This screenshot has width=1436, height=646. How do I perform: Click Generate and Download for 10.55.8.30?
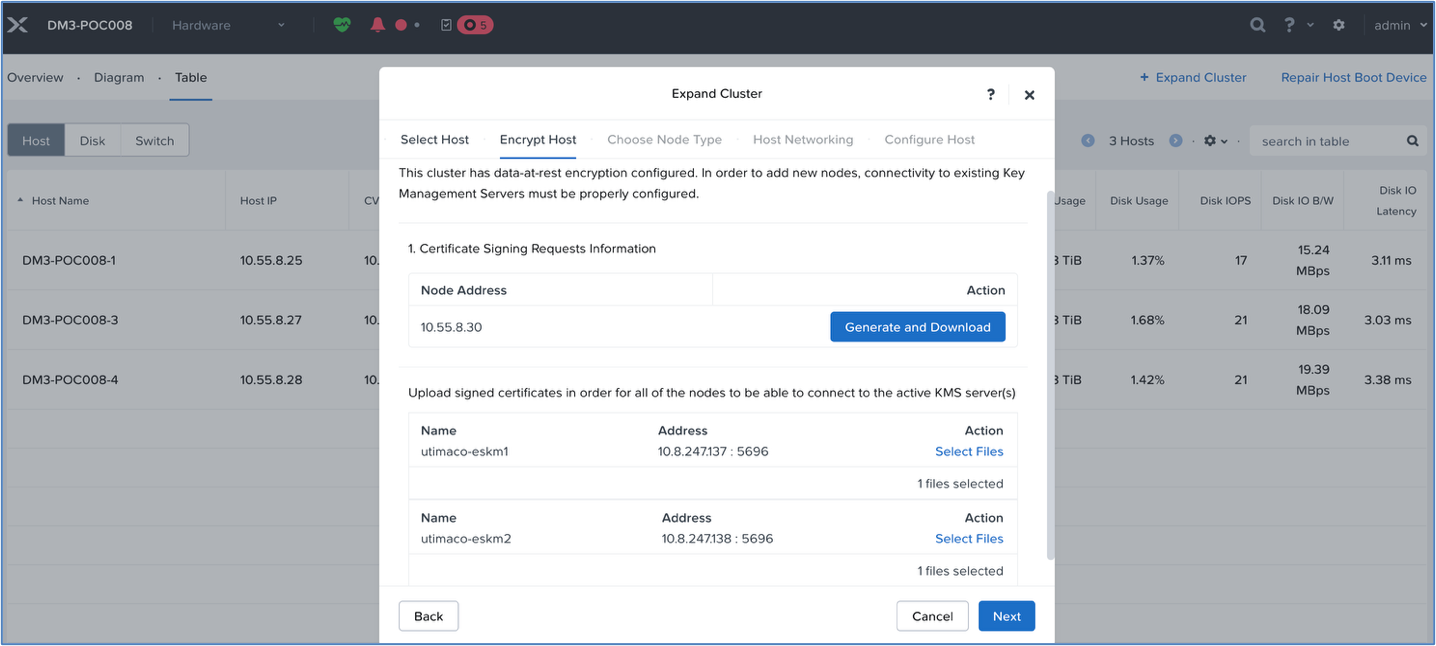pyautogui.click(x=918, y=327)
